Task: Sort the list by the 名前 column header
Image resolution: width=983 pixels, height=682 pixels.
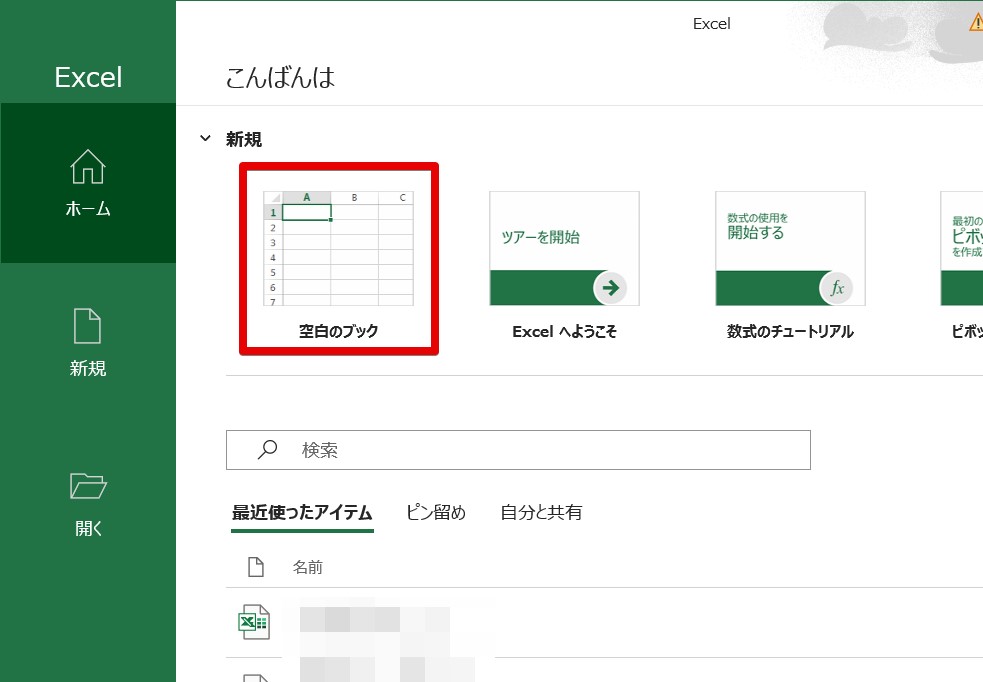Action: [308, 567]
